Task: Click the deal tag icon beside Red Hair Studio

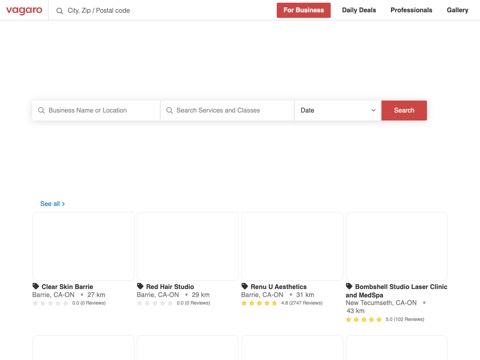Action: coord(140,286)
